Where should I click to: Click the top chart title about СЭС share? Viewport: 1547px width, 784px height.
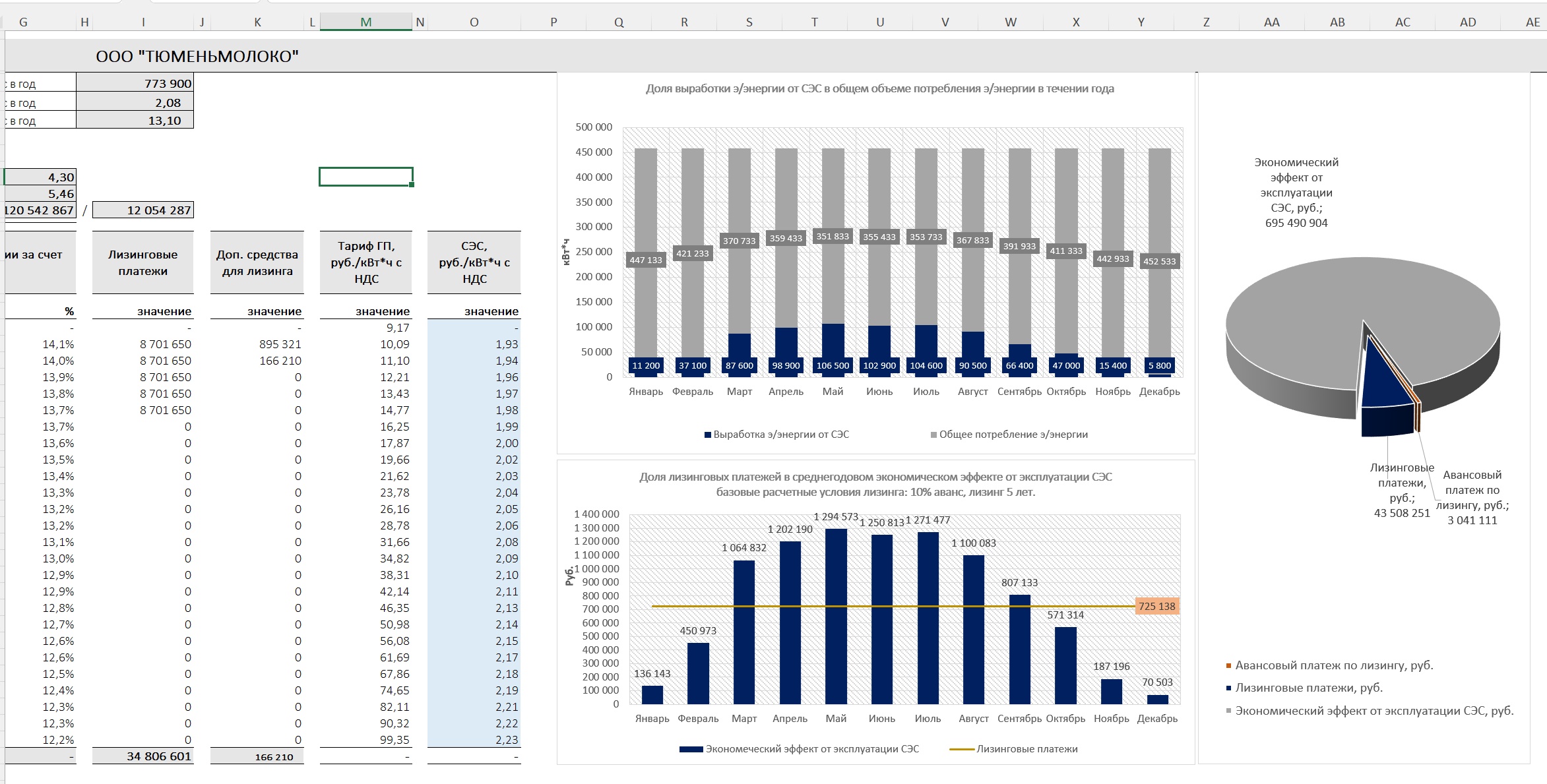879,88
